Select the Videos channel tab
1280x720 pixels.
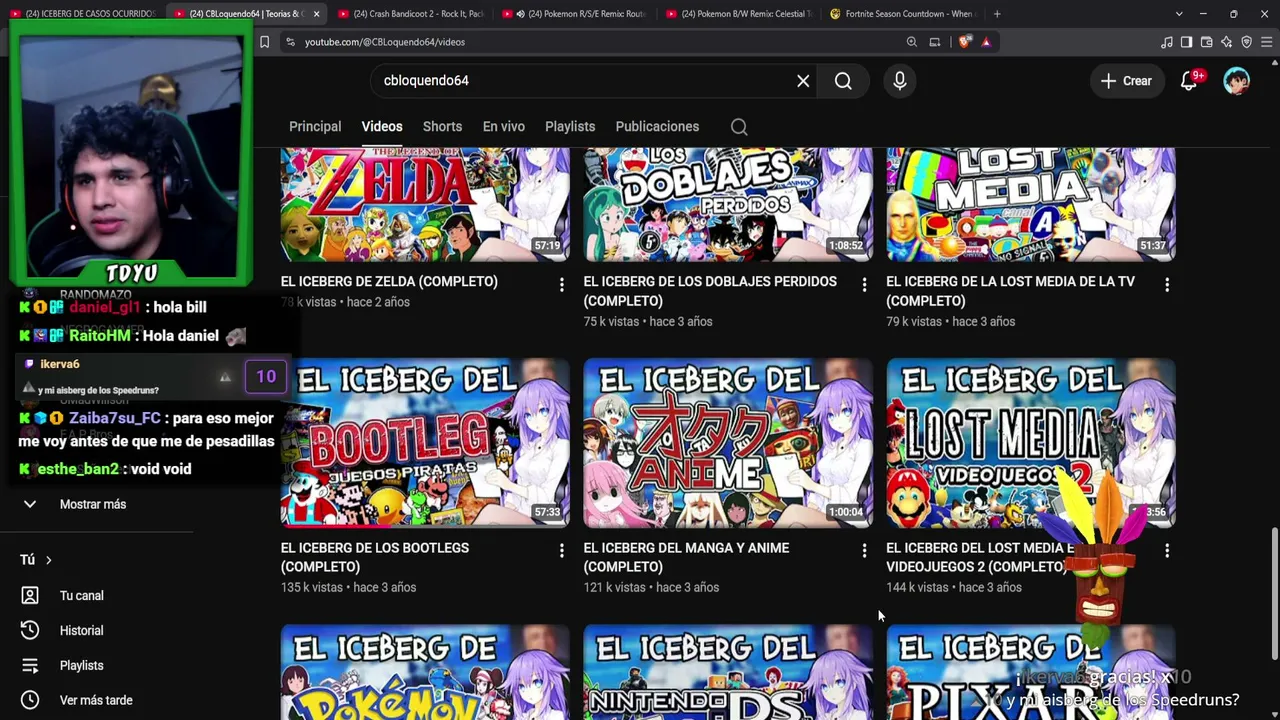382,127
